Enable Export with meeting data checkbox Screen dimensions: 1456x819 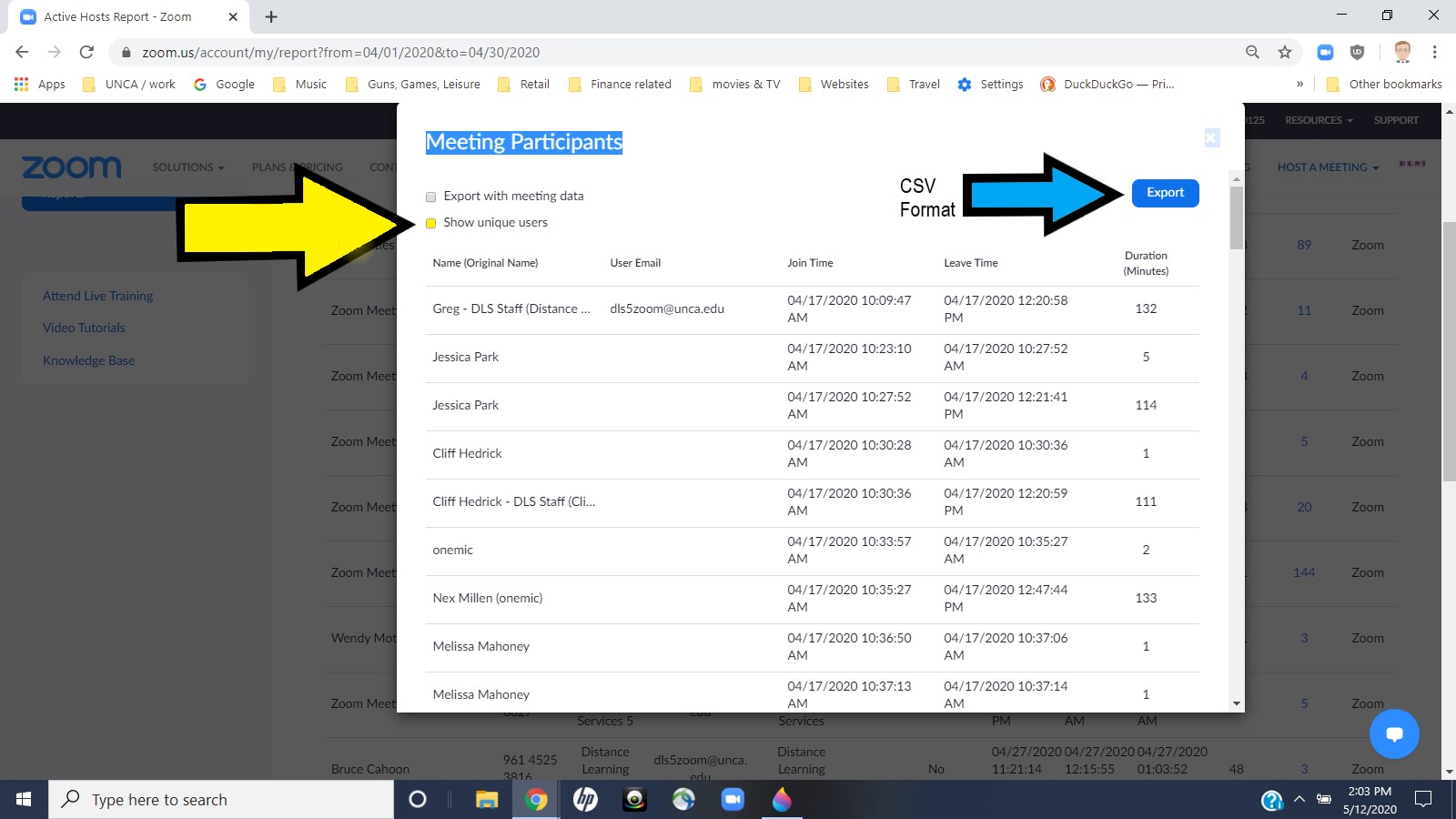[x=431, y=197]
